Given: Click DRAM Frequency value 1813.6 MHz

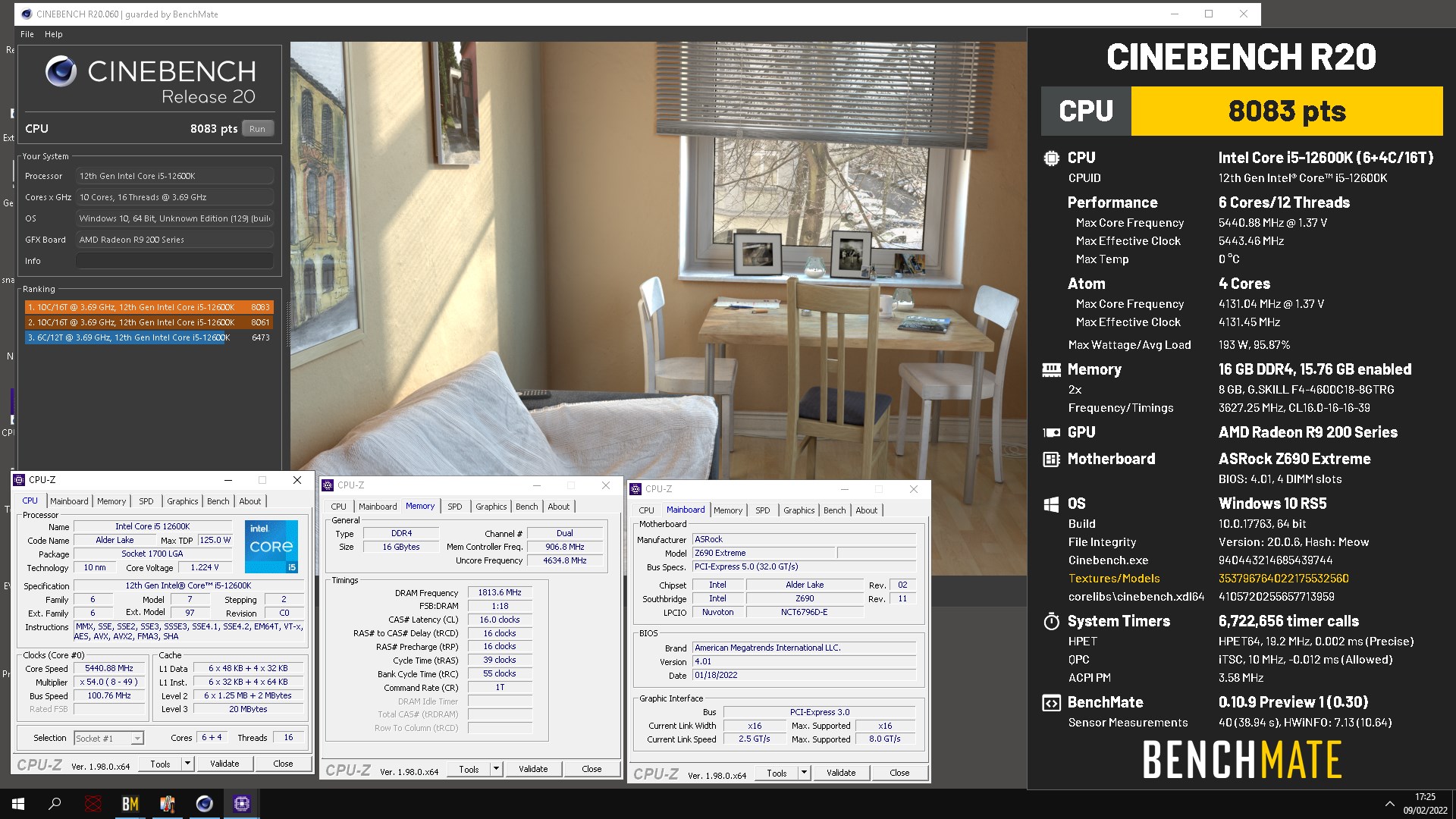Looking at the screenshot, I should point(500,592).
